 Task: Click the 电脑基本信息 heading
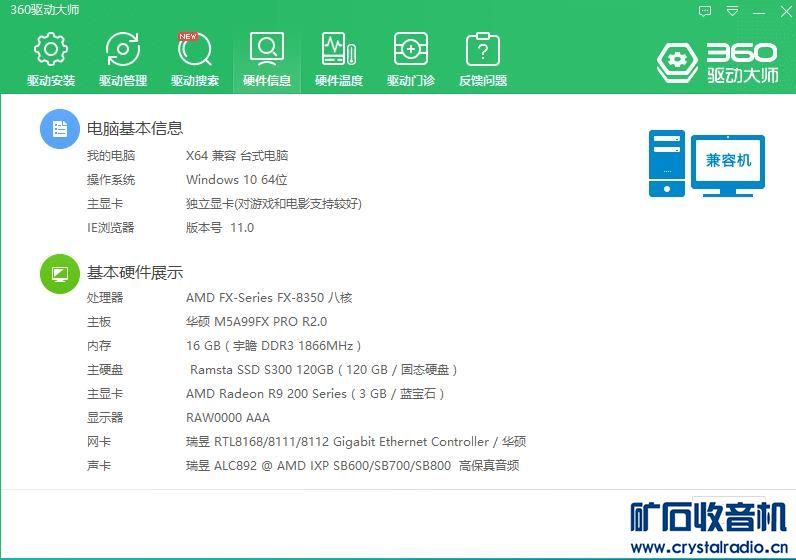[135, 128]
